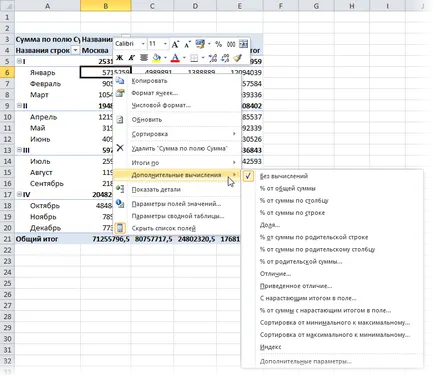Open the Calibri font name dropdown

click(143, 44)
